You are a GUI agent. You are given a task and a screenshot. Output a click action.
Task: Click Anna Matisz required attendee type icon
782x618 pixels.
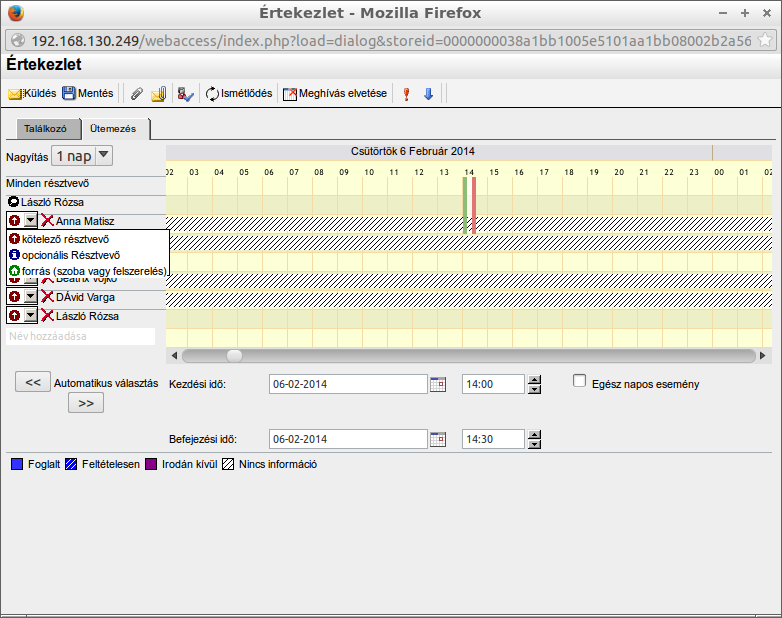click(x=14, y=220)
